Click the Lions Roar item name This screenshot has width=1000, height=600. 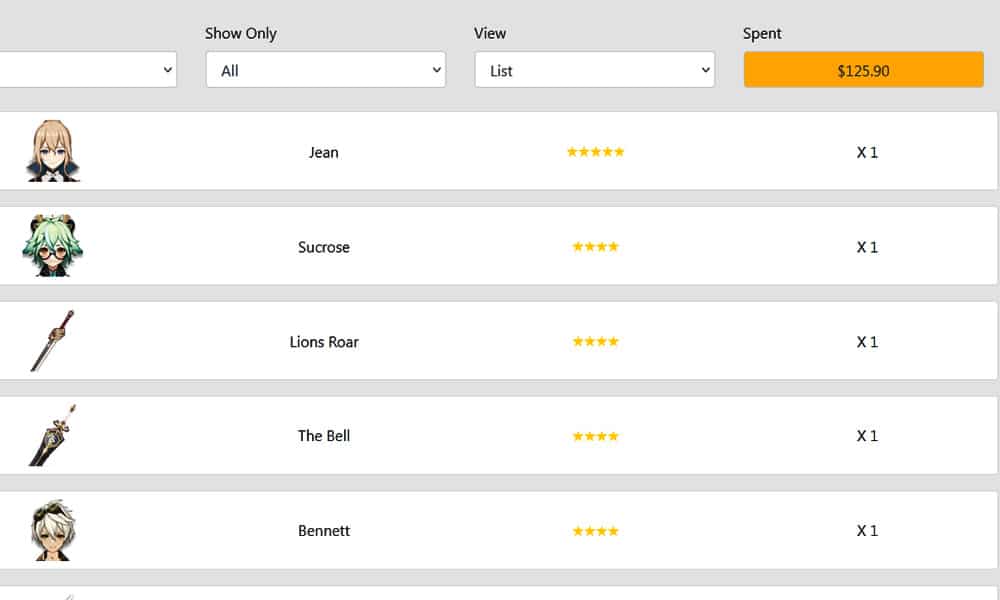[324, 342]
